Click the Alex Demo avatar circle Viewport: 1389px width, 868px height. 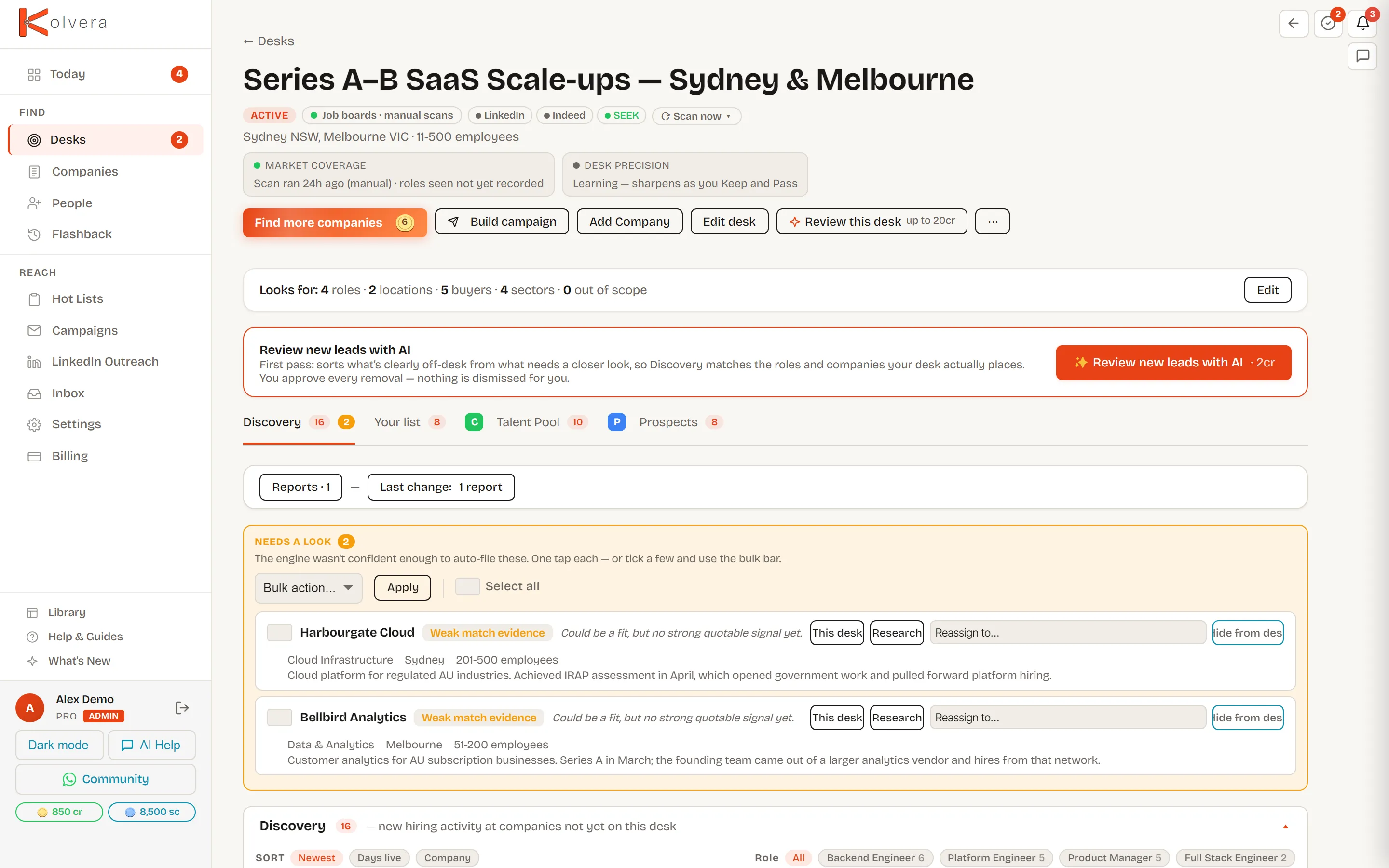[x=30, y=708]
